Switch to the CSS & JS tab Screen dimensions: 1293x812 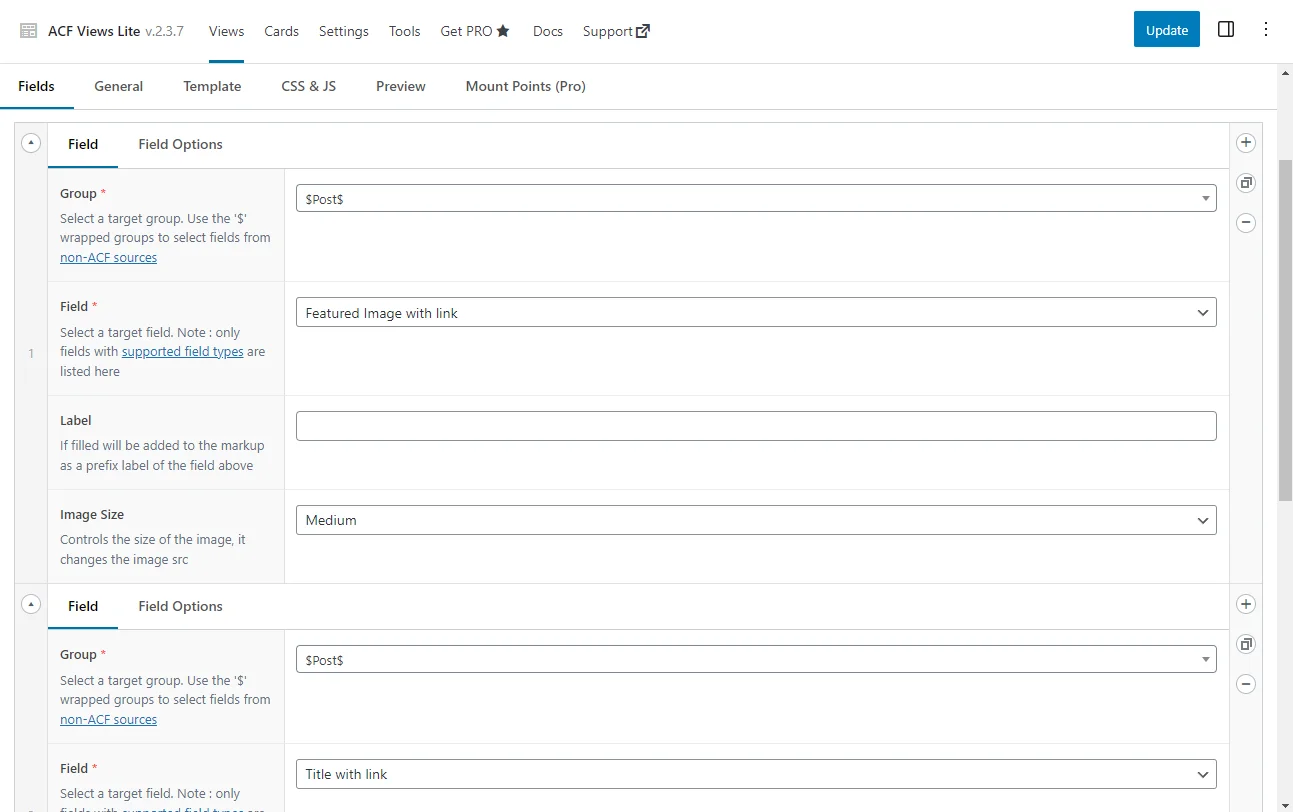coord(309,86)
